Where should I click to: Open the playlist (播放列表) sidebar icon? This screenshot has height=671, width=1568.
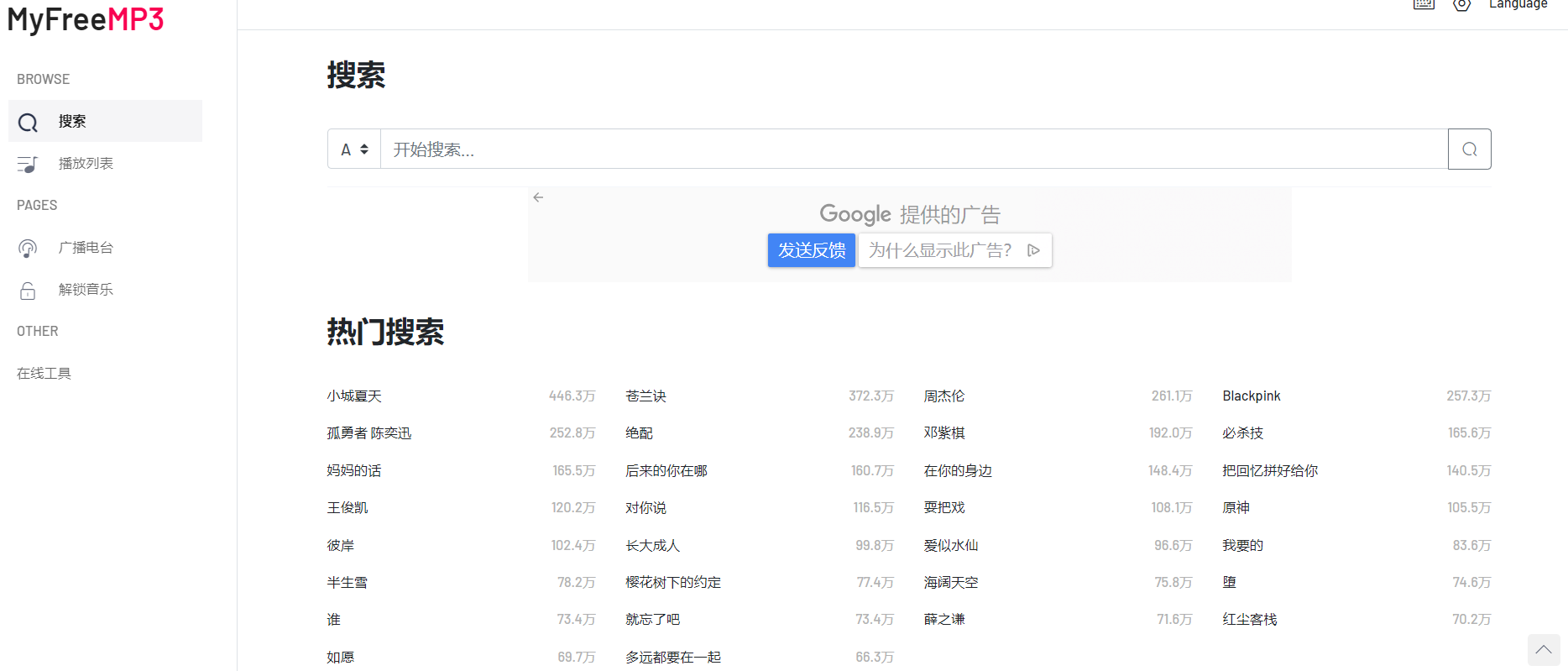pos(28,164)
